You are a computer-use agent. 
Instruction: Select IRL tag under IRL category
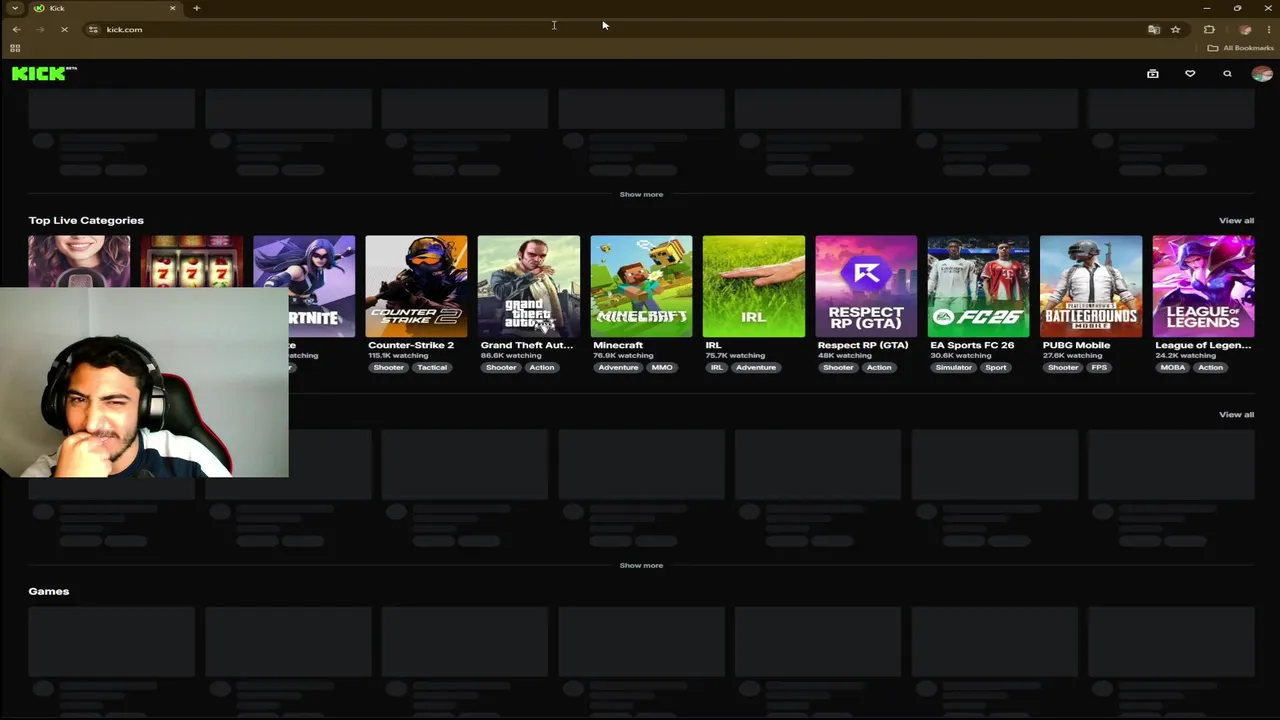tap(716, 367)
